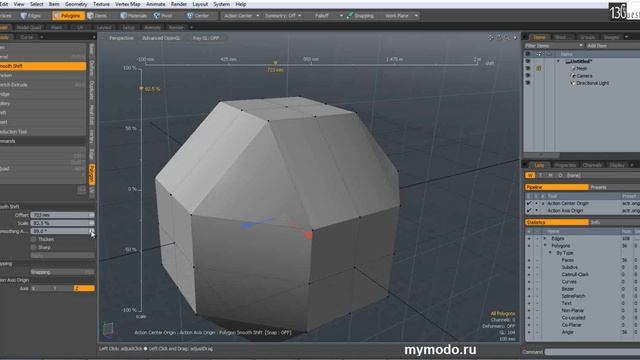Viewport: 640px width, 360px height.
Task: Select the Directional Light item
Action: 592,83
